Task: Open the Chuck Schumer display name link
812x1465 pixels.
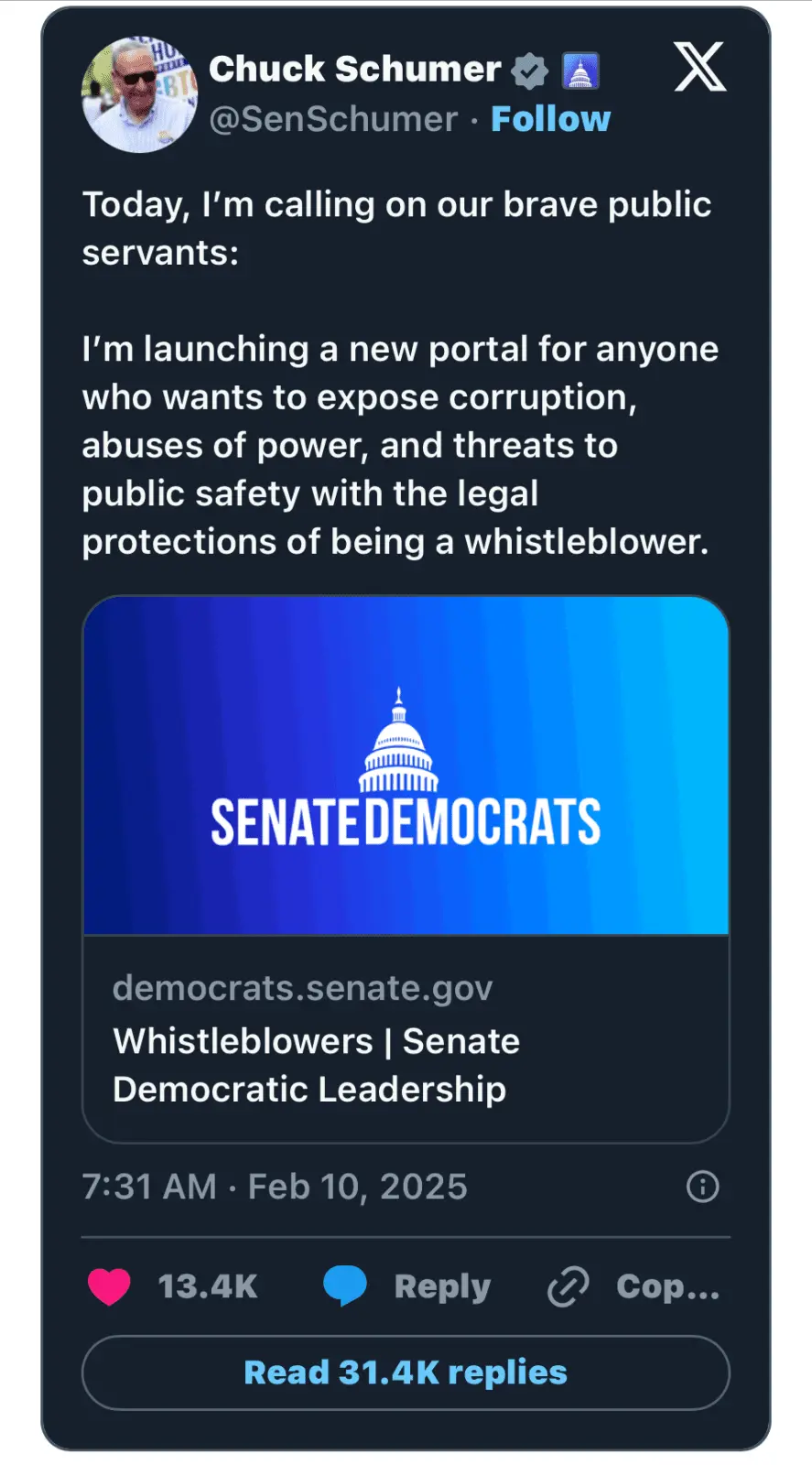Action: coord(354,70)
